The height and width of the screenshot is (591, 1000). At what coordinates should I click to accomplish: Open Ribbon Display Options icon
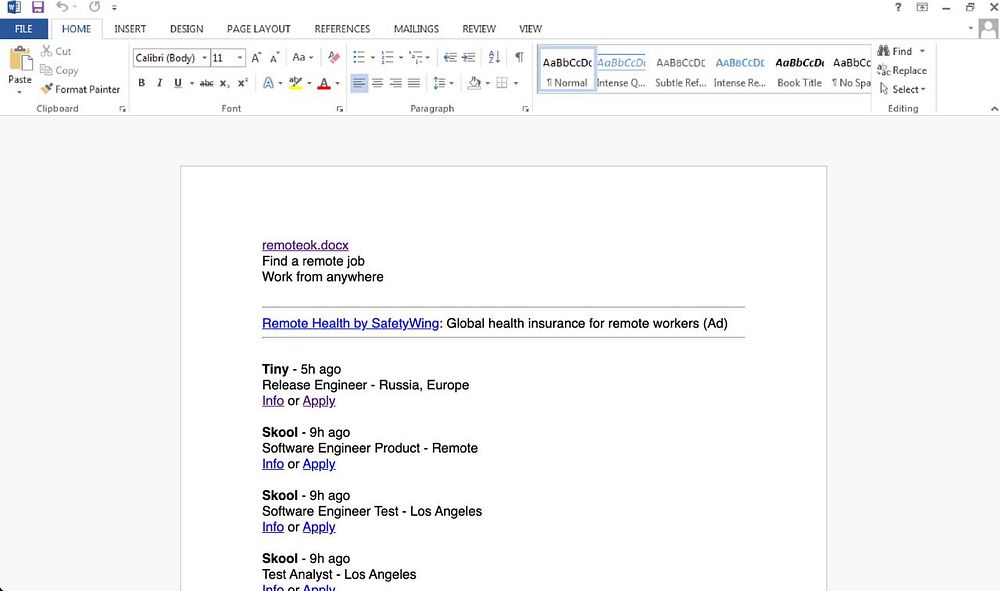point(922,8)
